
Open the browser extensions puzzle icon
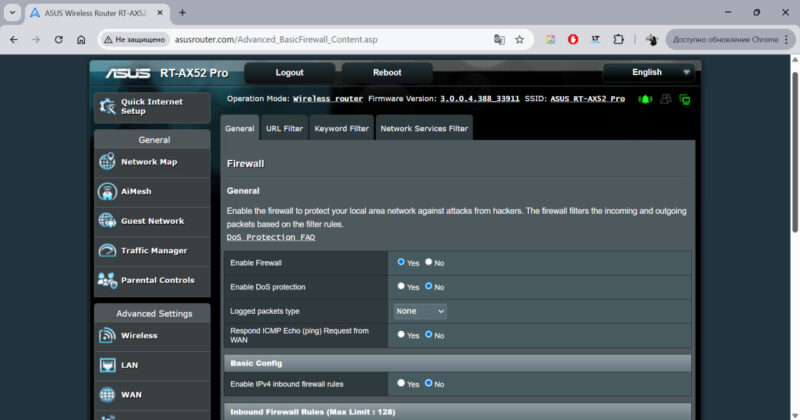click(x=618, y=39)
